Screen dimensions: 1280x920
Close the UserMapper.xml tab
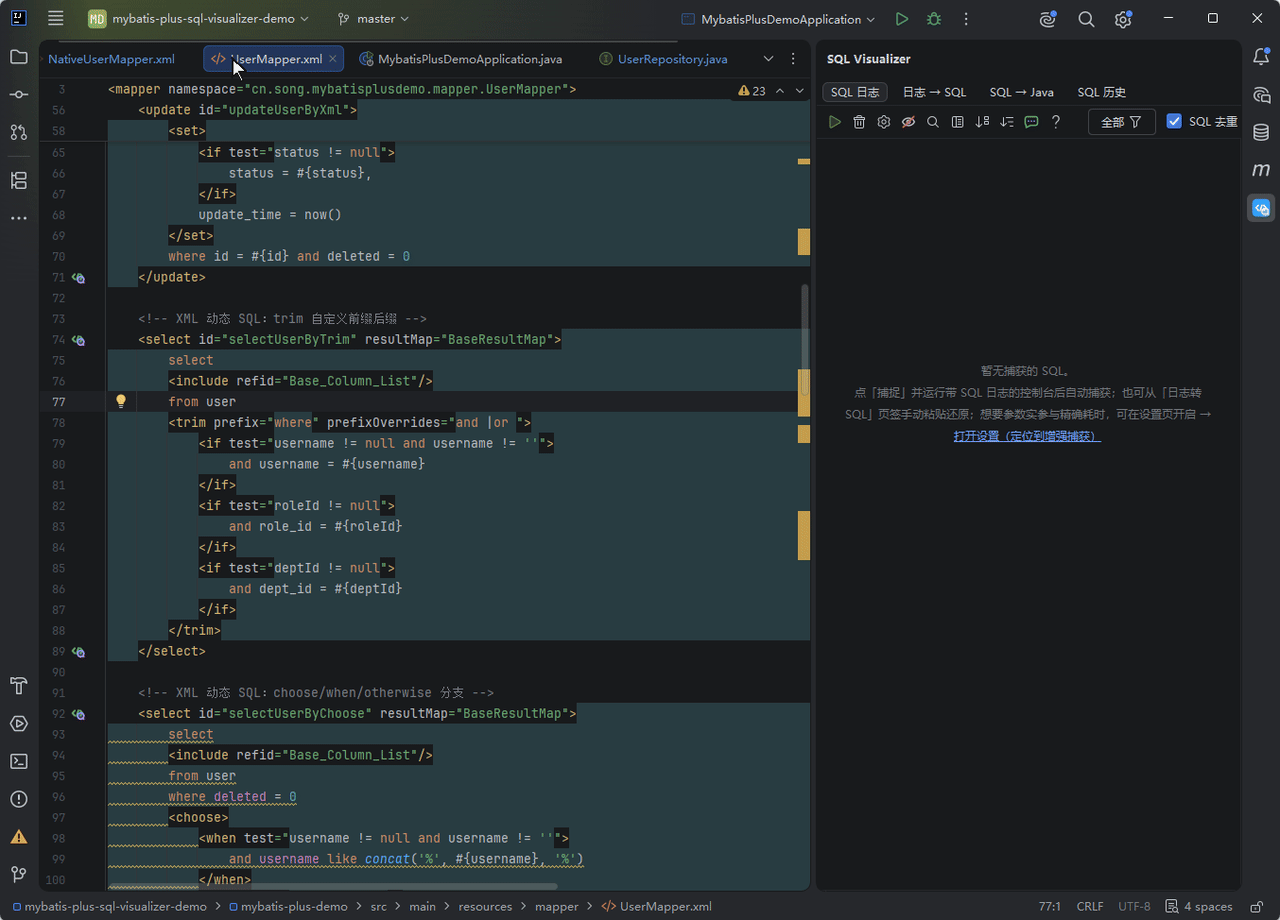[333, 59]
